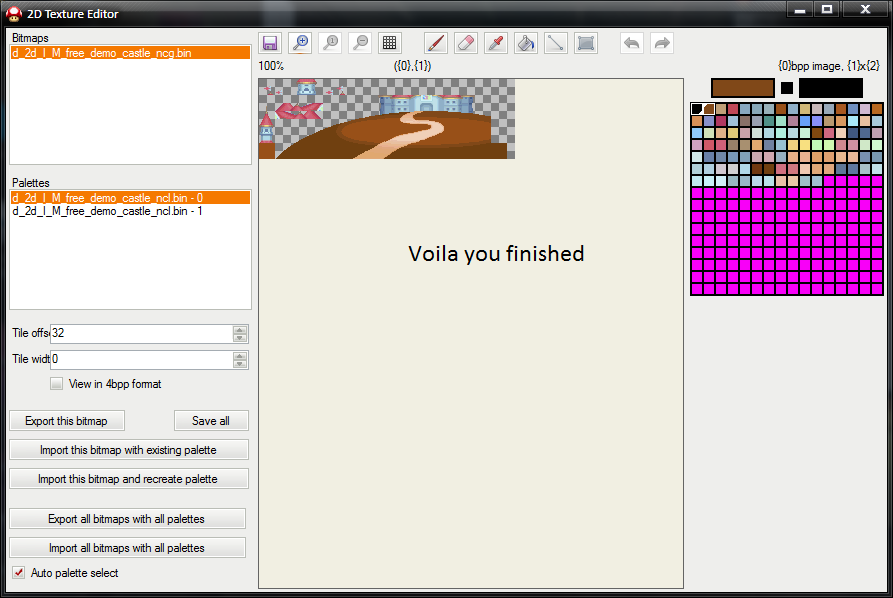Uncheck Auto palette select
This screenshot has height=598, width=893.
(x=19, y=573)
